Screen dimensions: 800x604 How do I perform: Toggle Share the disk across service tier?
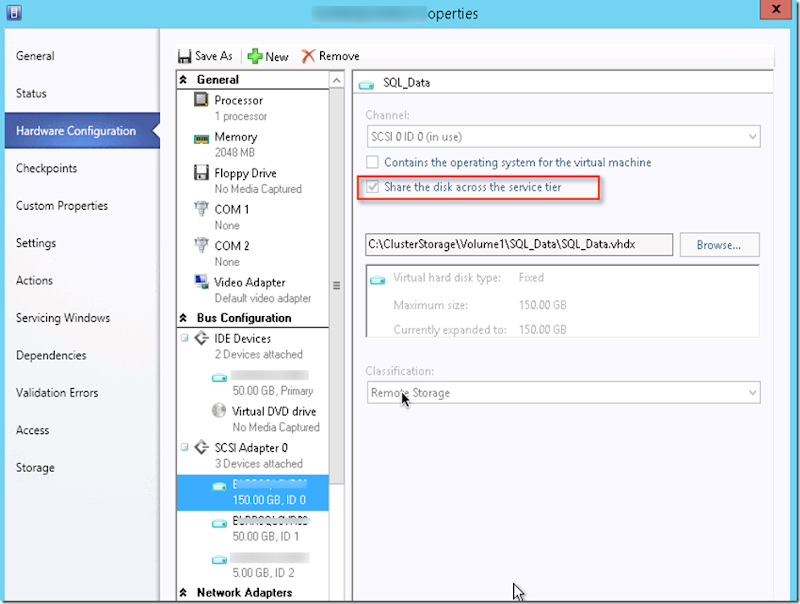372,187
